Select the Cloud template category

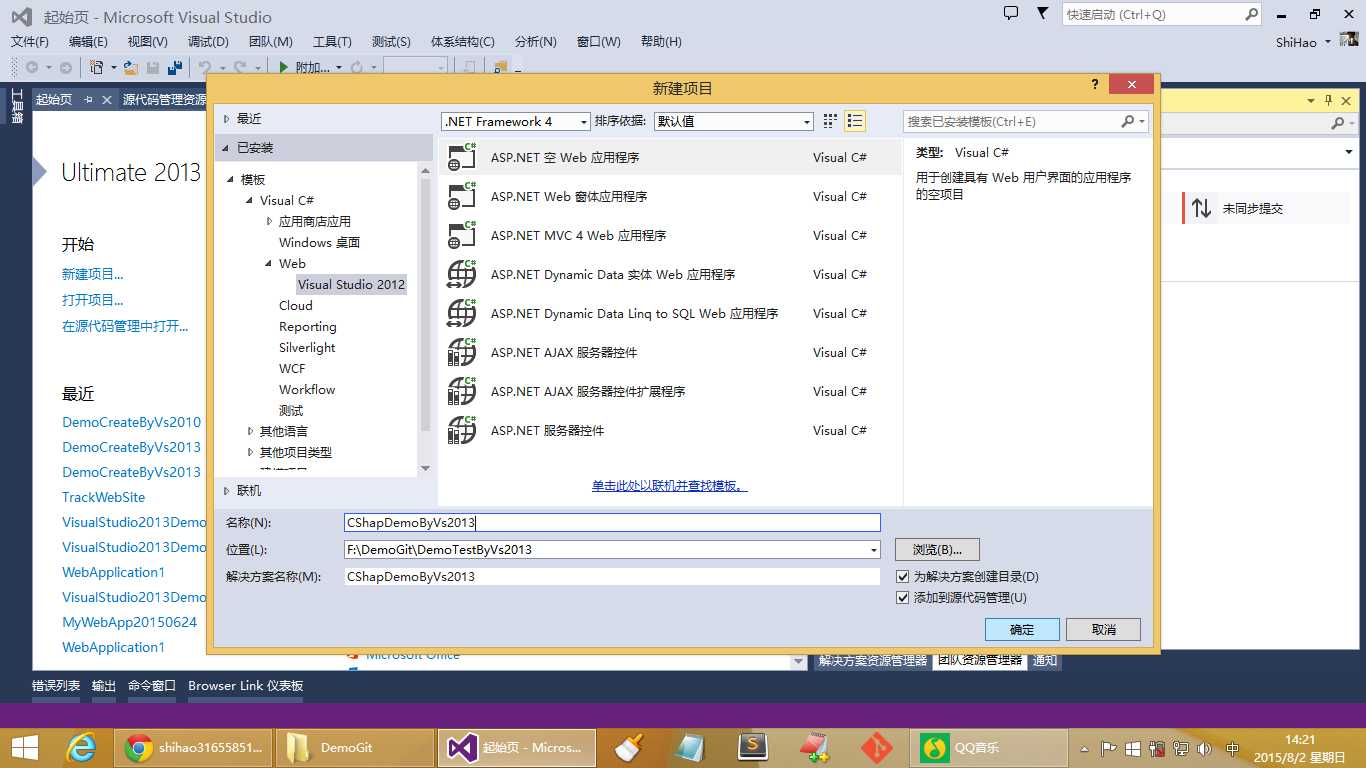pyautogui.click(x=296, y=306)
